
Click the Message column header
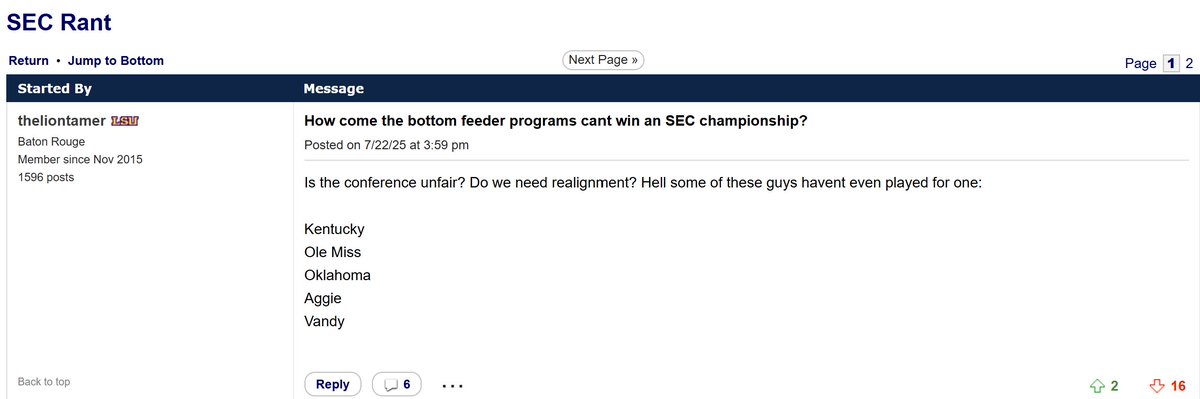pyautogui.click(x=333, y=89)
